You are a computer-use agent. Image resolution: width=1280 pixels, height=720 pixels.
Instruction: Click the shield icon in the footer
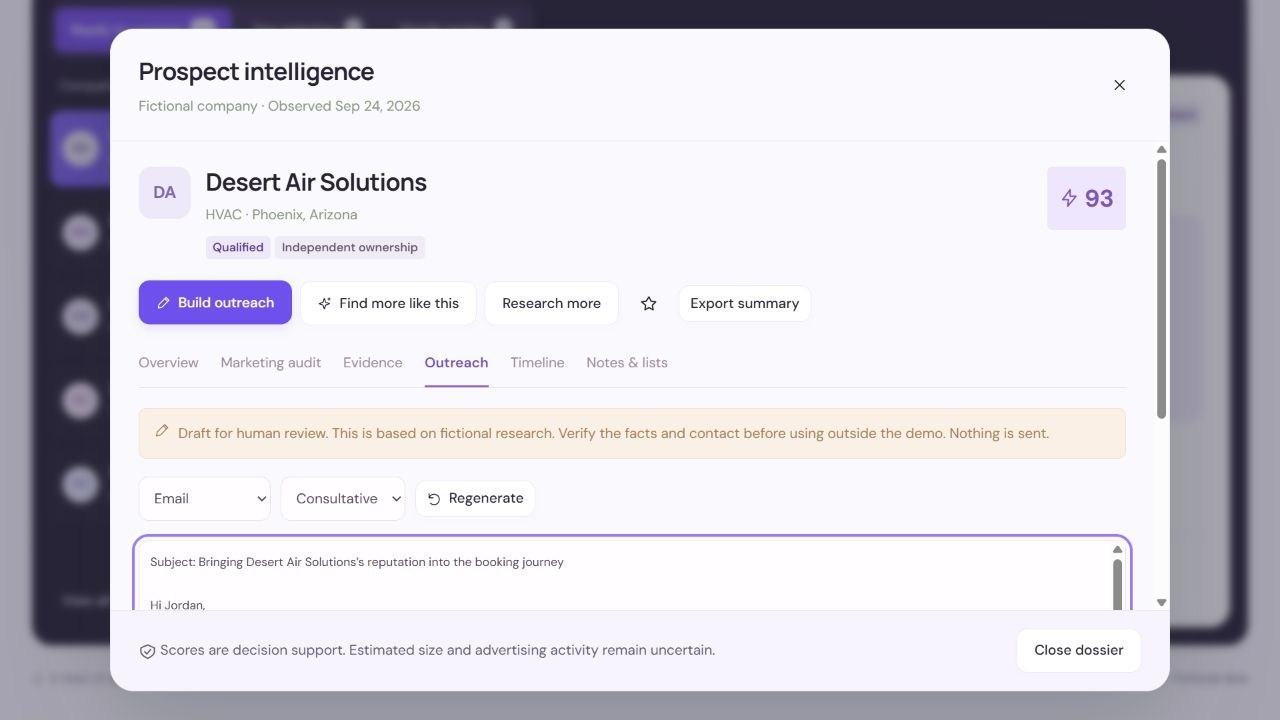[147, 651]
